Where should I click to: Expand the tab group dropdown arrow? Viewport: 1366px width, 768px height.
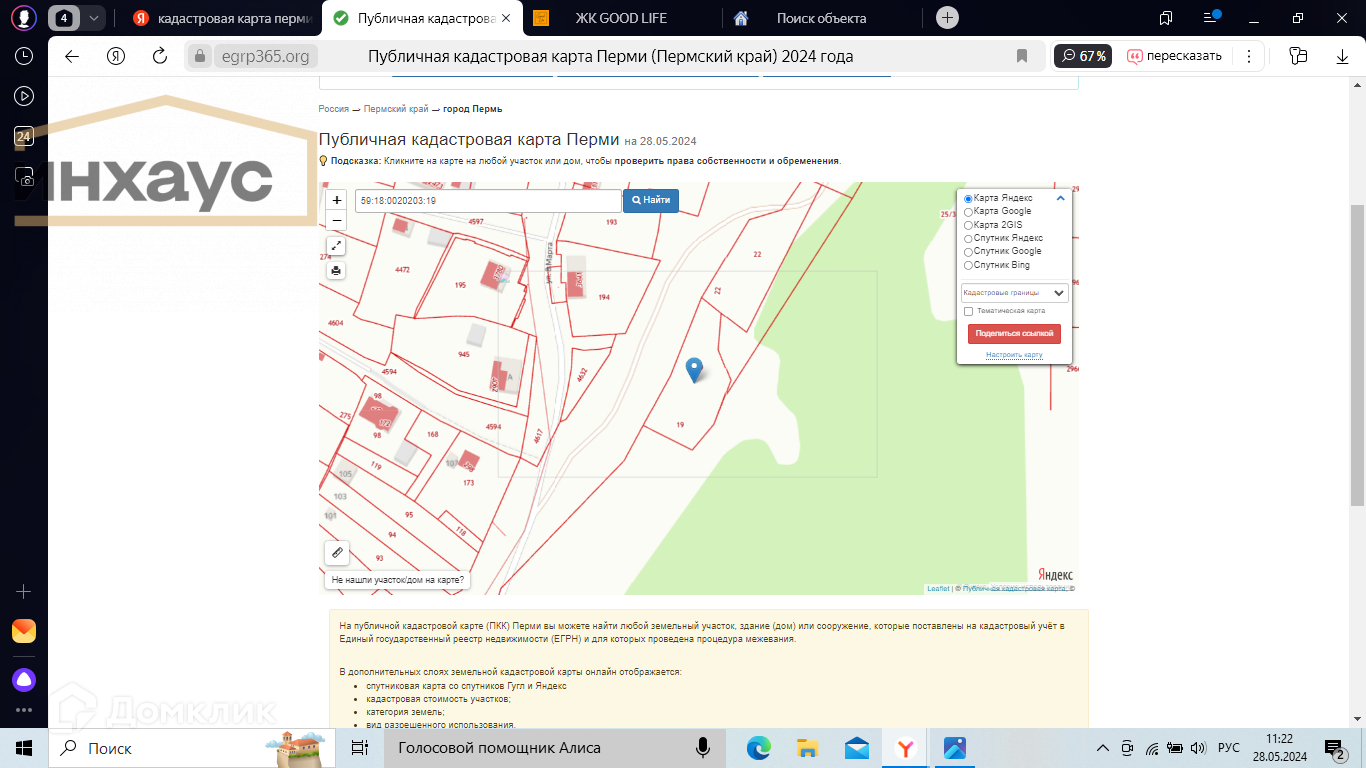[x=93, y=18]
